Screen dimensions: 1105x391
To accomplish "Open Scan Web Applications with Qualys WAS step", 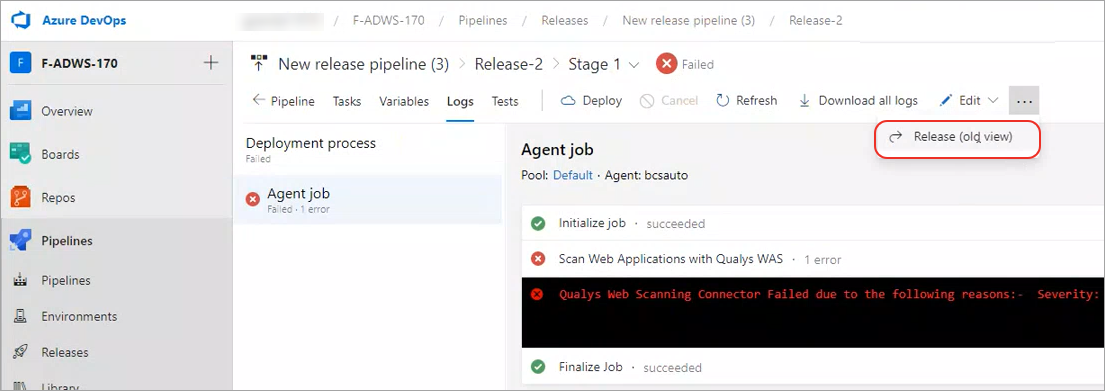I will (x=813, y=259).
